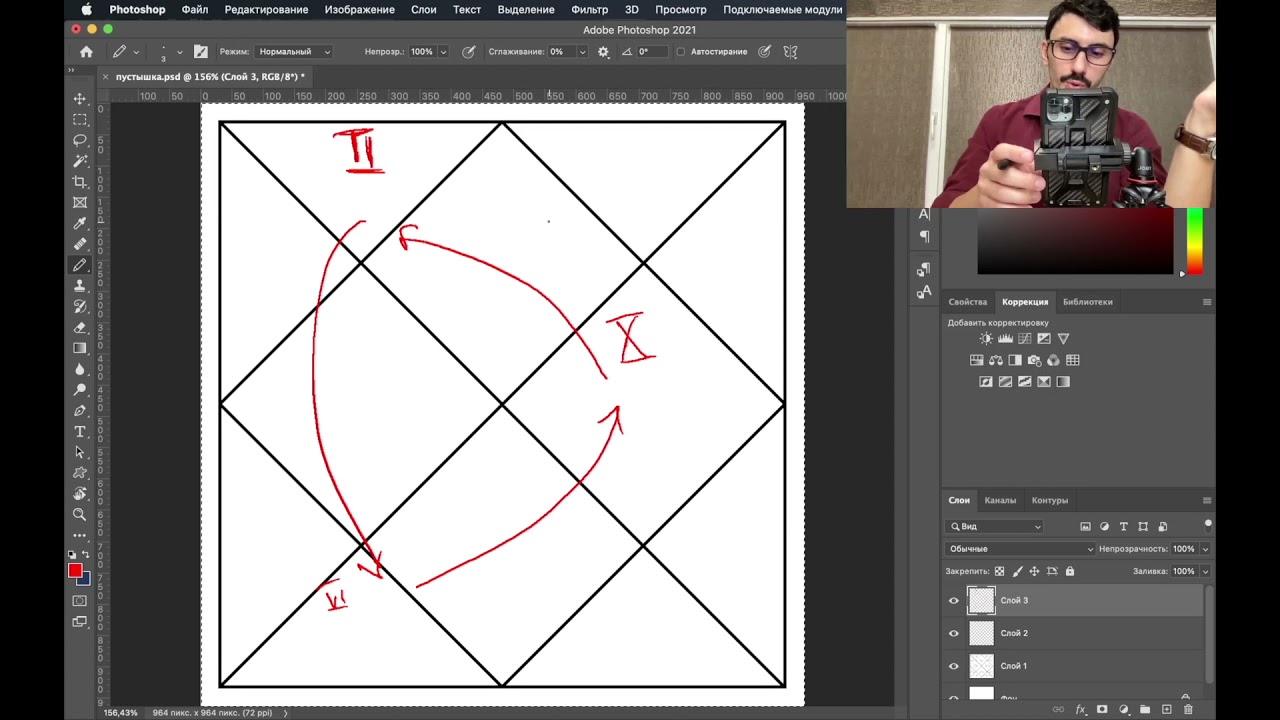The height and width of the screenshot is (720, 1280).
Task: Open the Редактирование menu
Action: click(x=266, y=9)
